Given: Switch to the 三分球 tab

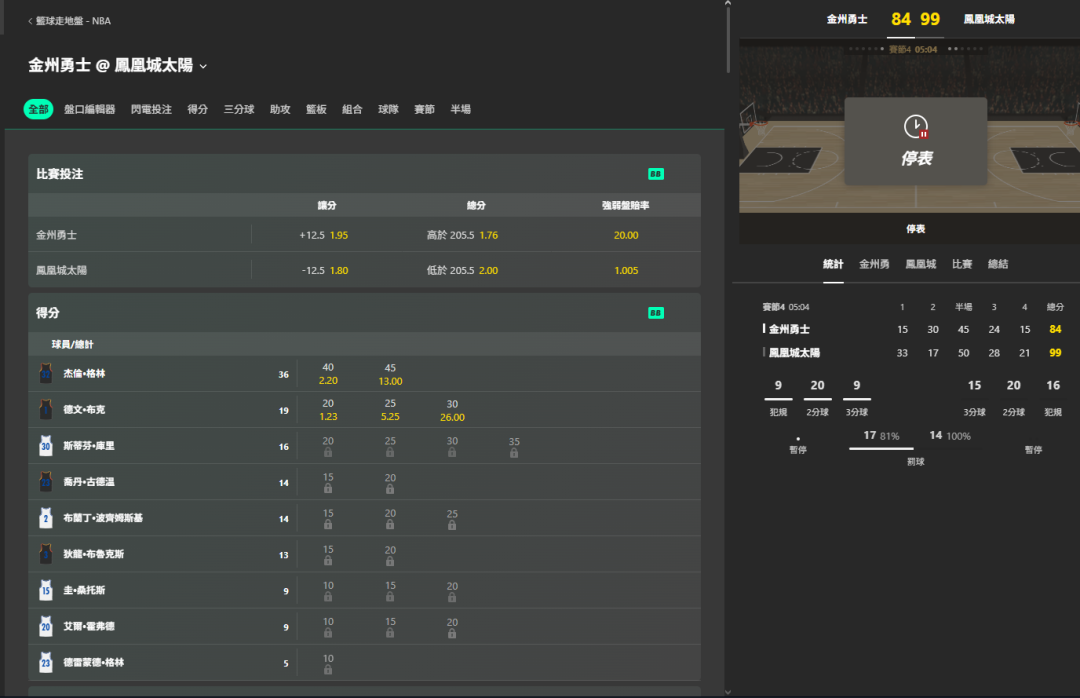Looking at the screenshot, I should (x=238, y=109).
